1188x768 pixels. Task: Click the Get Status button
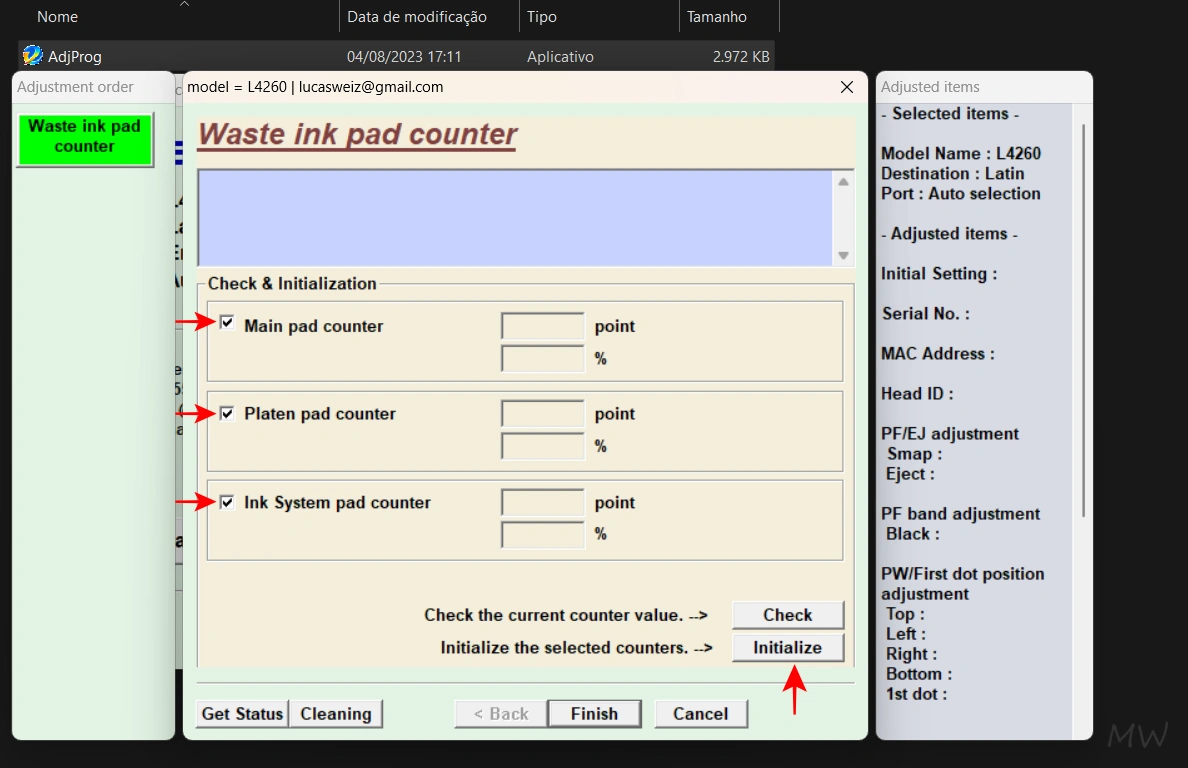pyautogui.click(x=243, y=714)
